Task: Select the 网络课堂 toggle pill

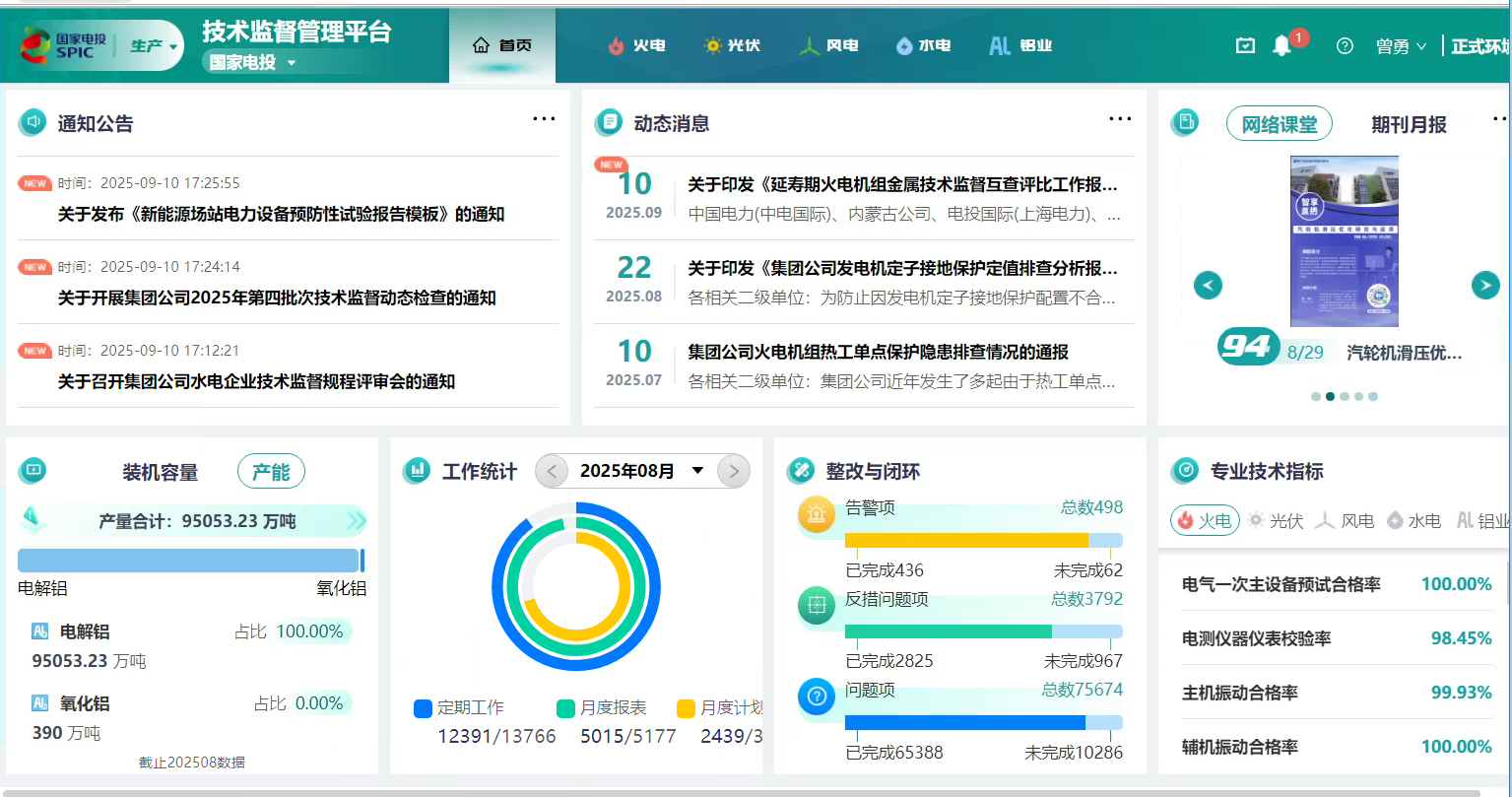Action: point(1279,124)
